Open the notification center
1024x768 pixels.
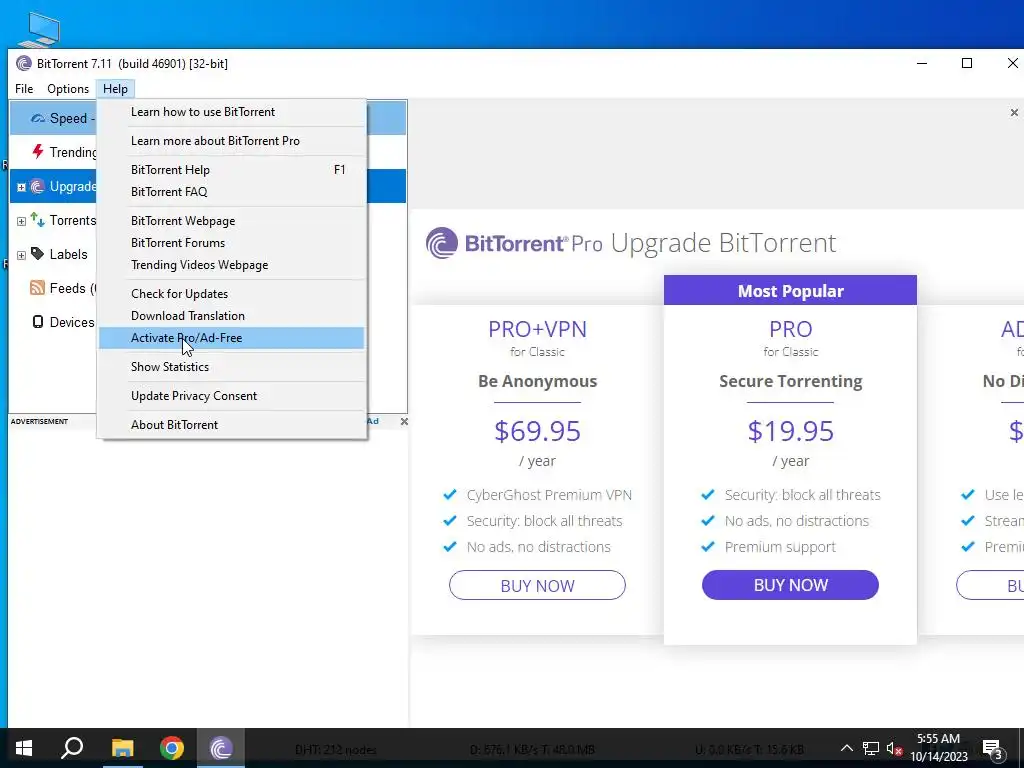[993, 748]
